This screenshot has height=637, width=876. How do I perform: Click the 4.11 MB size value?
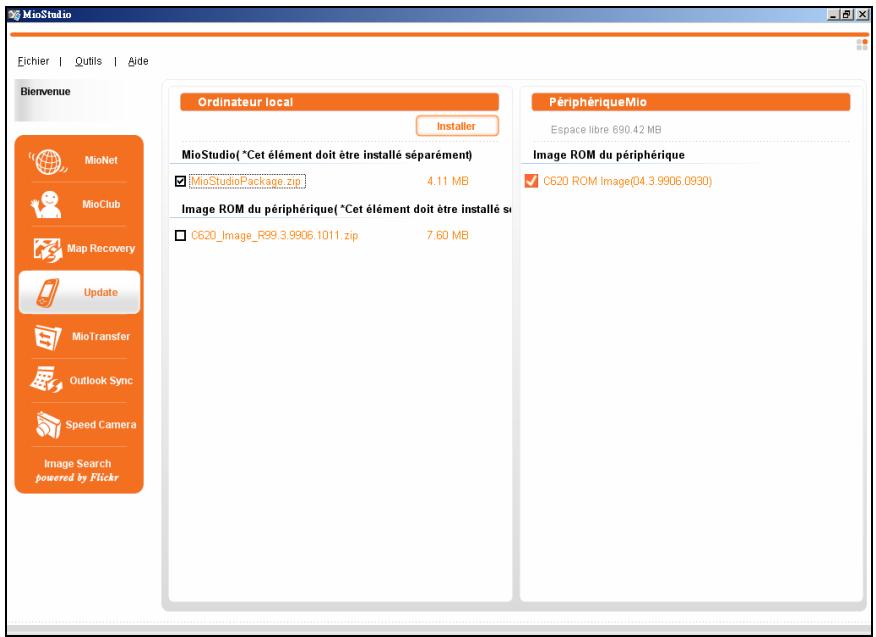click(x=447, y=181)
